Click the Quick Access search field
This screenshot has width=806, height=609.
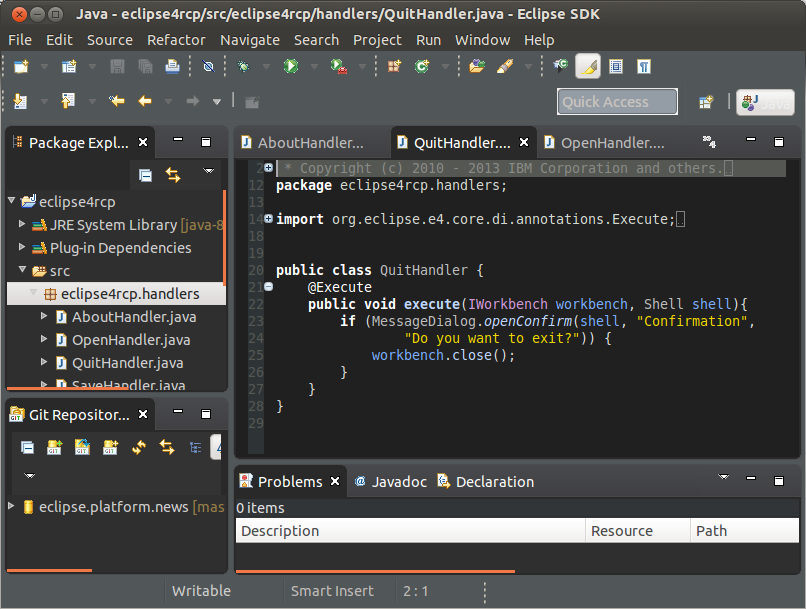coord(617,102)
